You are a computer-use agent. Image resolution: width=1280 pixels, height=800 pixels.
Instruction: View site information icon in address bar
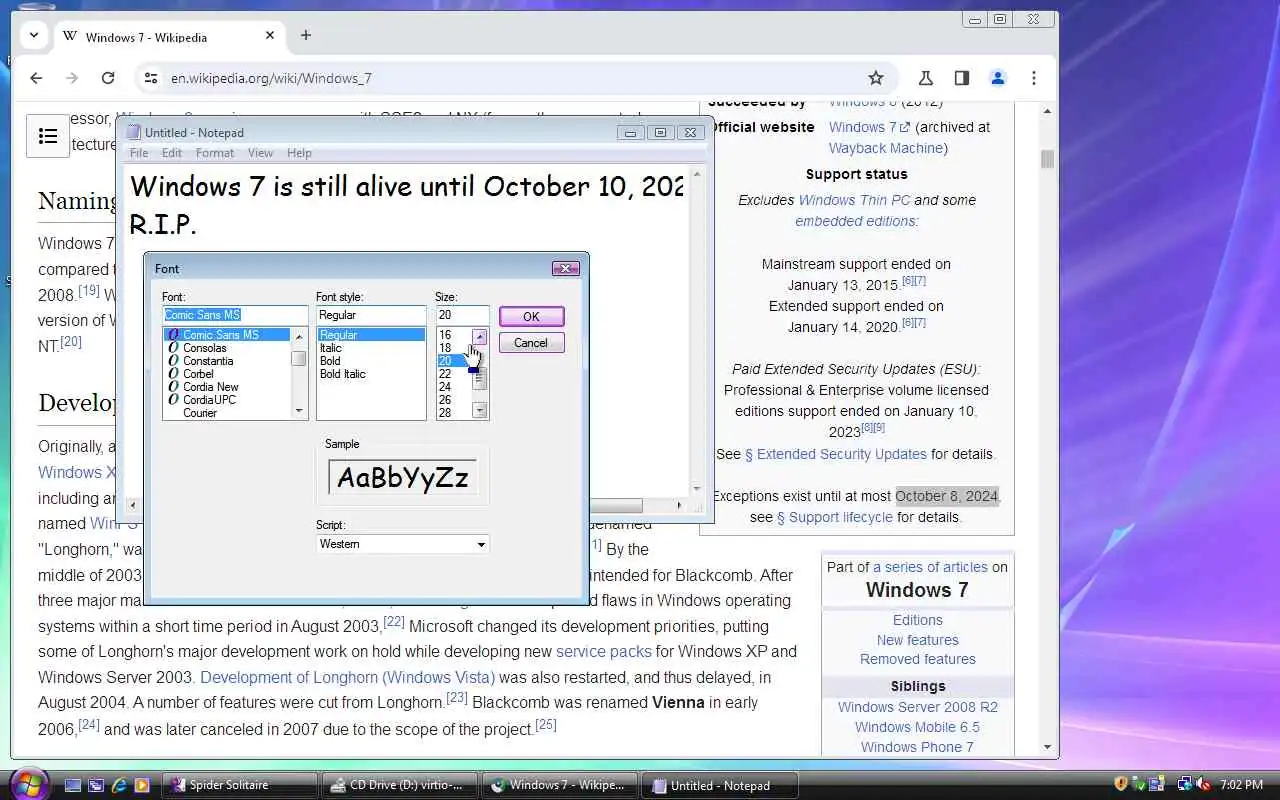tap(149, 78)
